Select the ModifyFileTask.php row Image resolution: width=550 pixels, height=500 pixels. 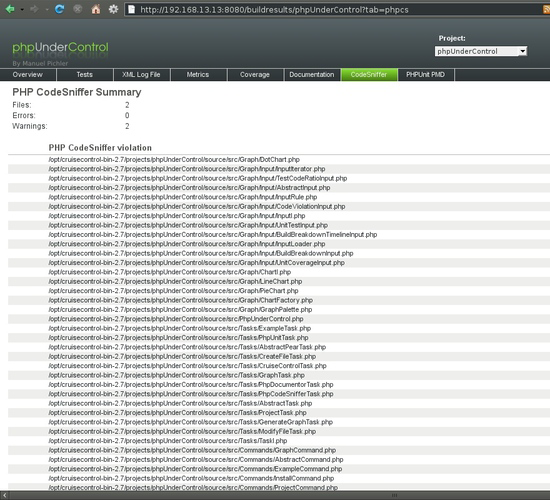[279, 432]
